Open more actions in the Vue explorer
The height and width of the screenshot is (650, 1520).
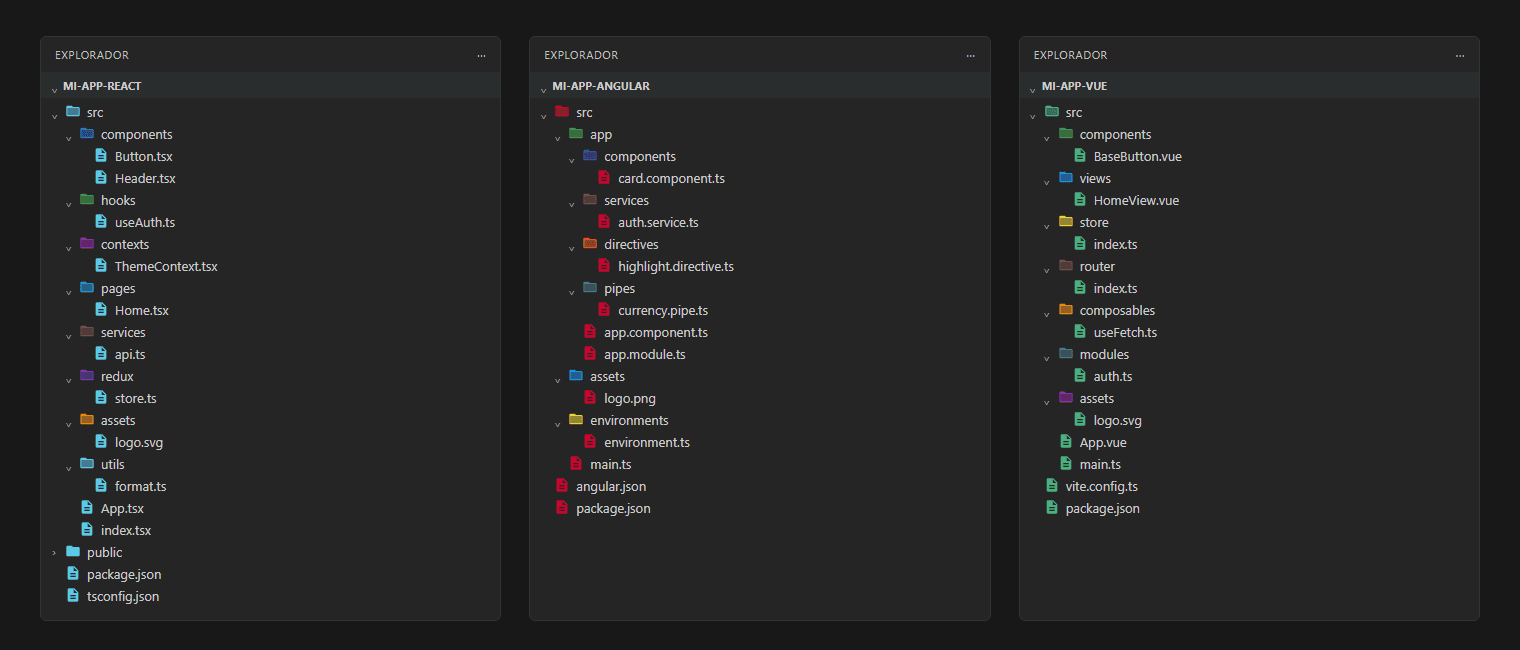pyautogui.click(x=1461, y=55)
